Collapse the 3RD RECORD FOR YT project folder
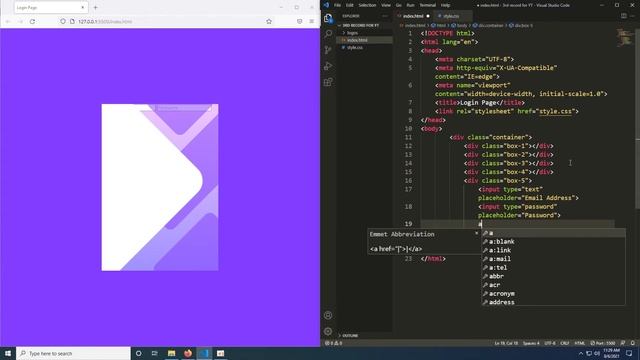 tap(361, 25)
